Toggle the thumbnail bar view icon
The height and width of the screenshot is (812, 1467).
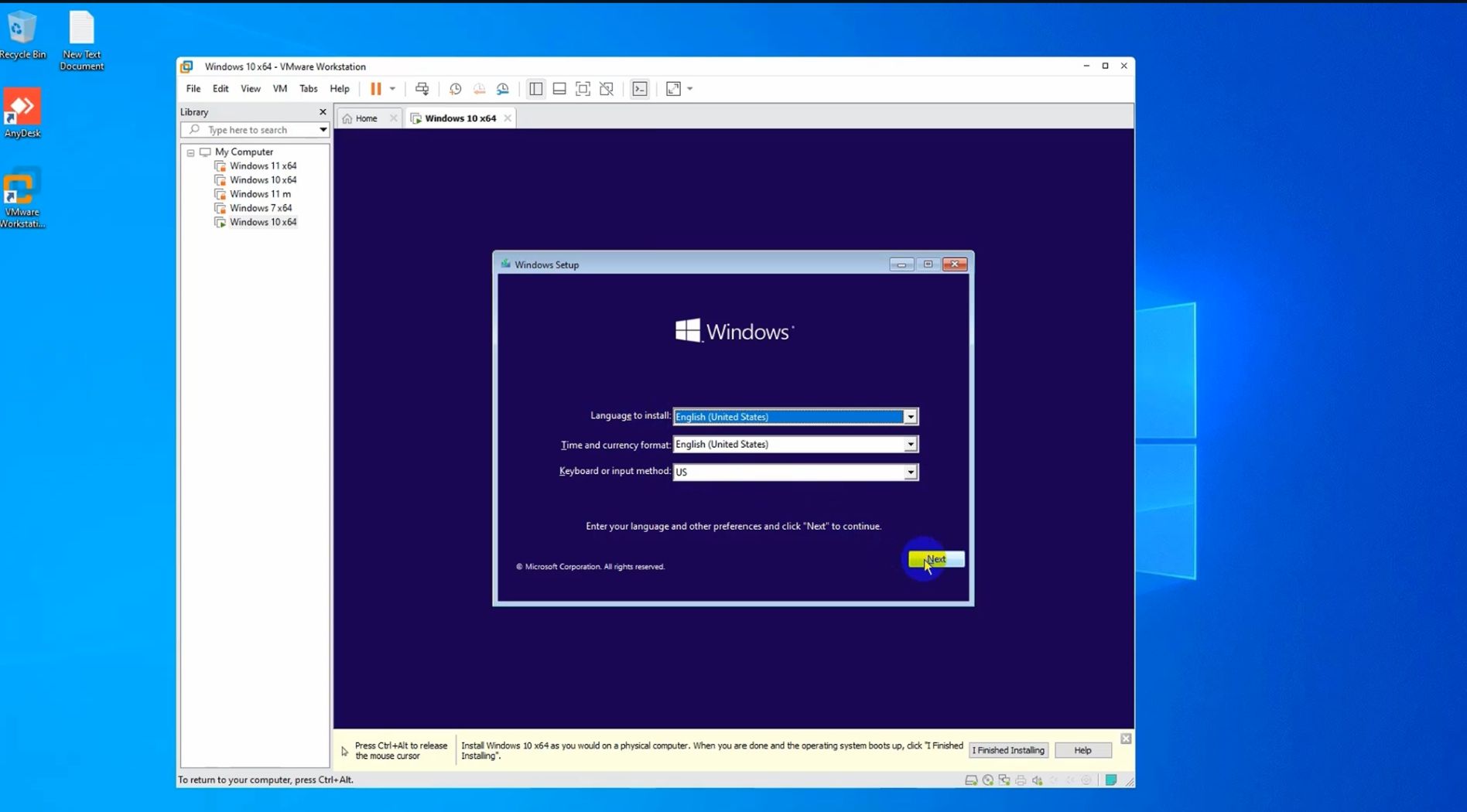559,89
